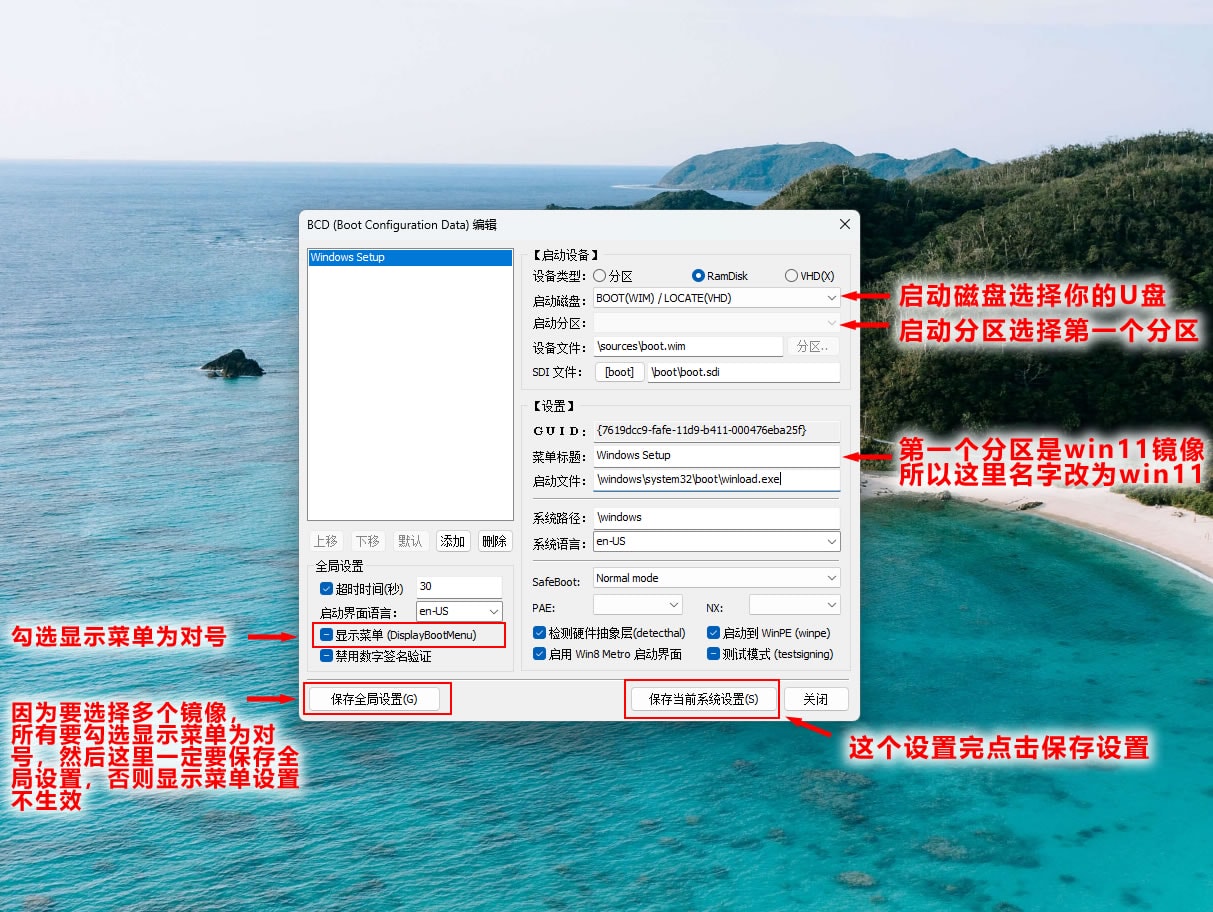Expand the 系统语言 en-US dropdown
This screenshot has height=912, width=1213.
click(x=831, y=542)
